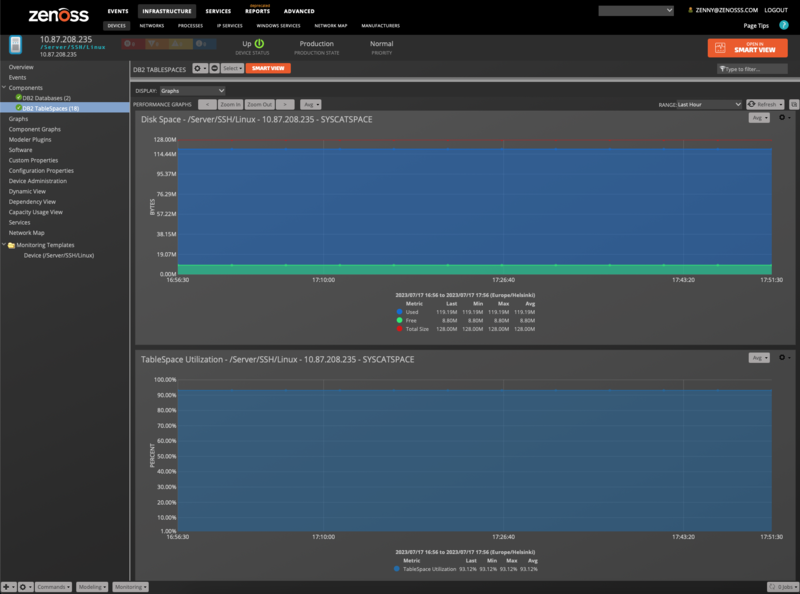Screen dimensions: 800x594
Task: Click the warning events yellow indicator
Action: click(181, 44)
